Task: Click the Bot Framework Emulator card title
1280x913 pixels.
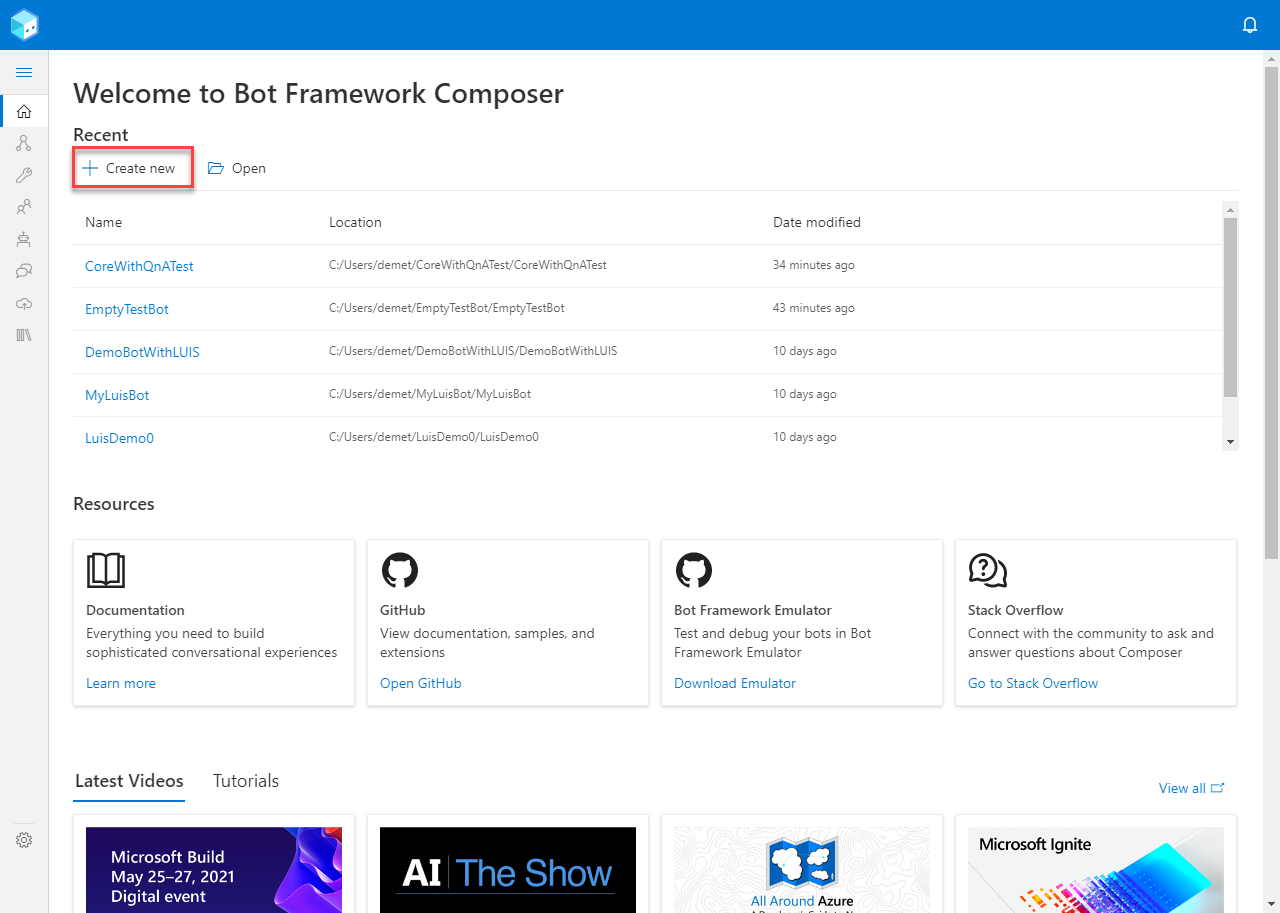Action: click(753, 610)
